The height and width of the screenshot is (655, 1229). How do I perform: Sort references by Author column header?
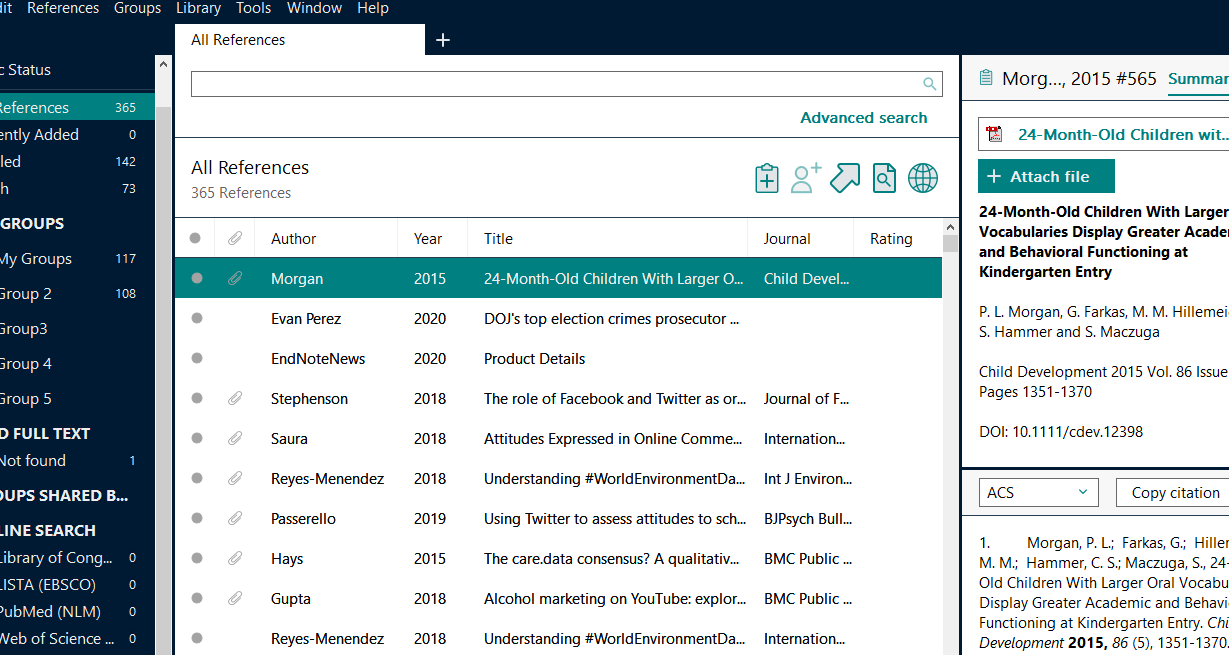pos(293,239)
